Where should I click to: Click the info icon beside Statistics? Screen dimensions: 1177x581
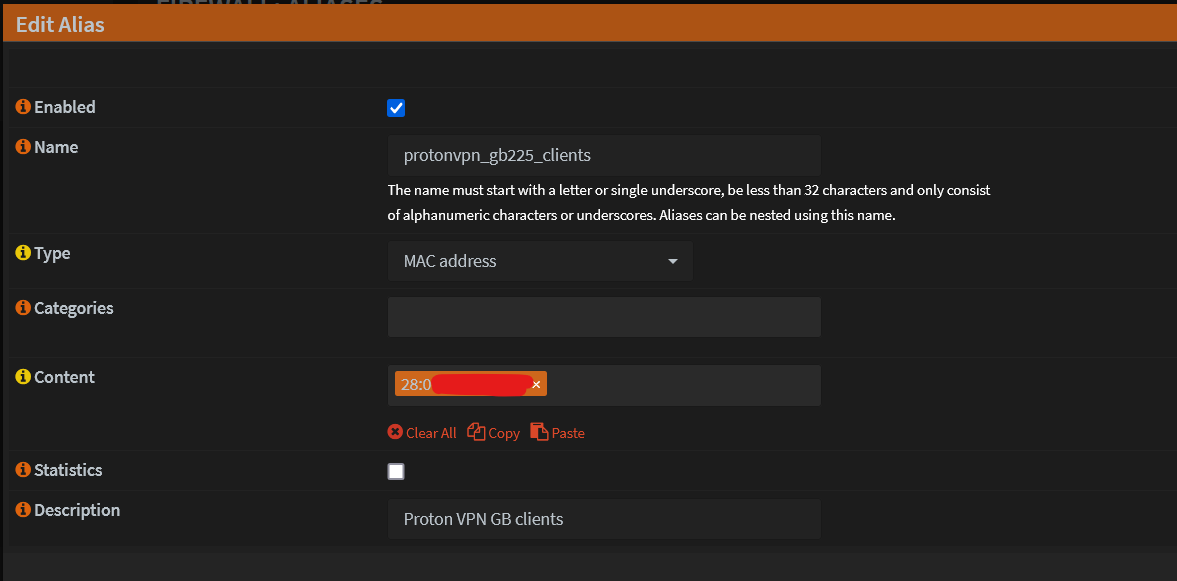click(x=23, y=470)
